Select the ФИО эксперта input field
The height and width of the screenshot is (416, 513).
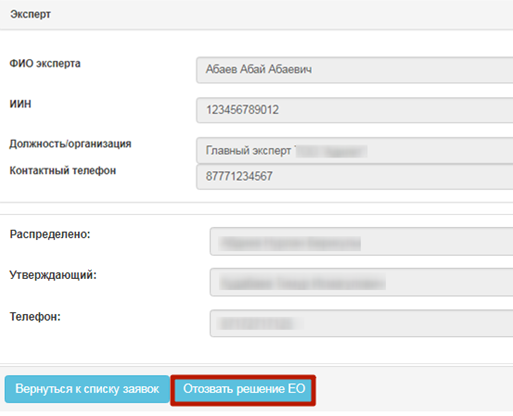tap(355, 70)
